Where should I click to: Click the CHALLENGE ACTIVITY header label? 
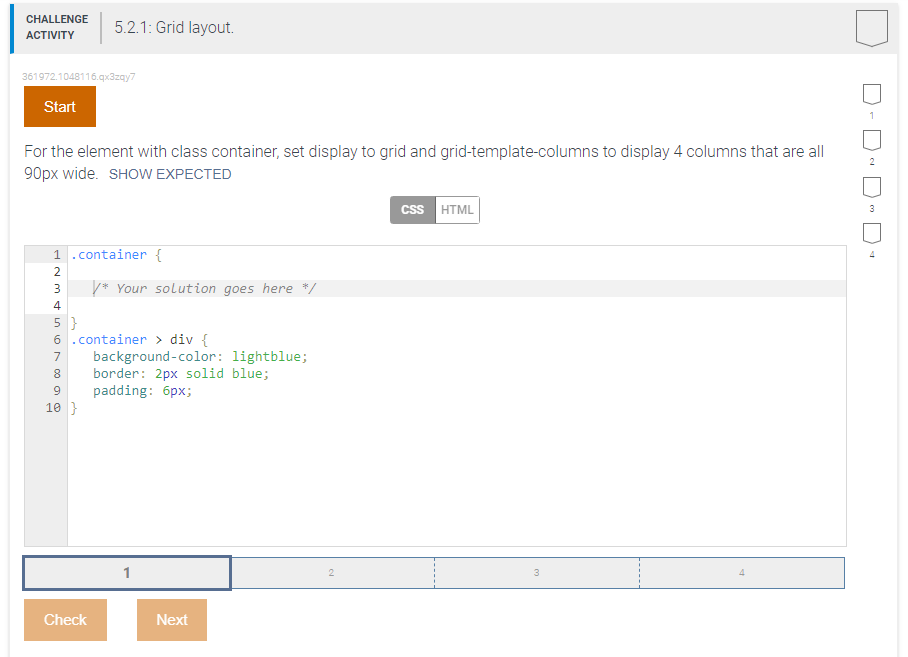tap(56, 25)
